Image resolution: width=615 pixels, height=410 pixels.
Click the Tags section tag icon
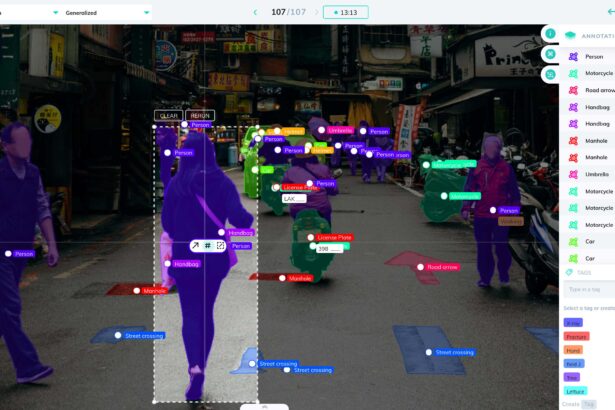click(x=569, y=272)
